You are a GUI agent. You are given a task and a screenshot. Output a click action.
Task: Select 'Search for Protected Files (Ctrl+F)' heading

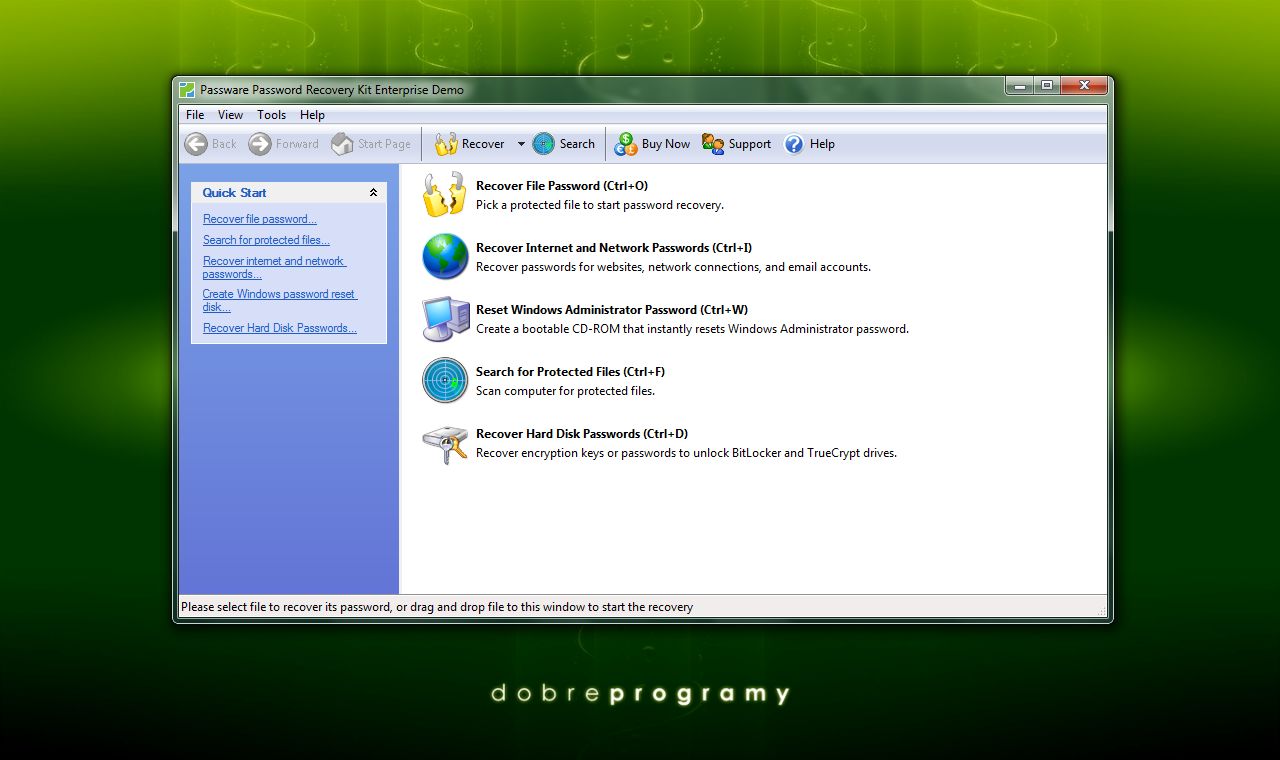pyautogui.click(x=570, y=372)
